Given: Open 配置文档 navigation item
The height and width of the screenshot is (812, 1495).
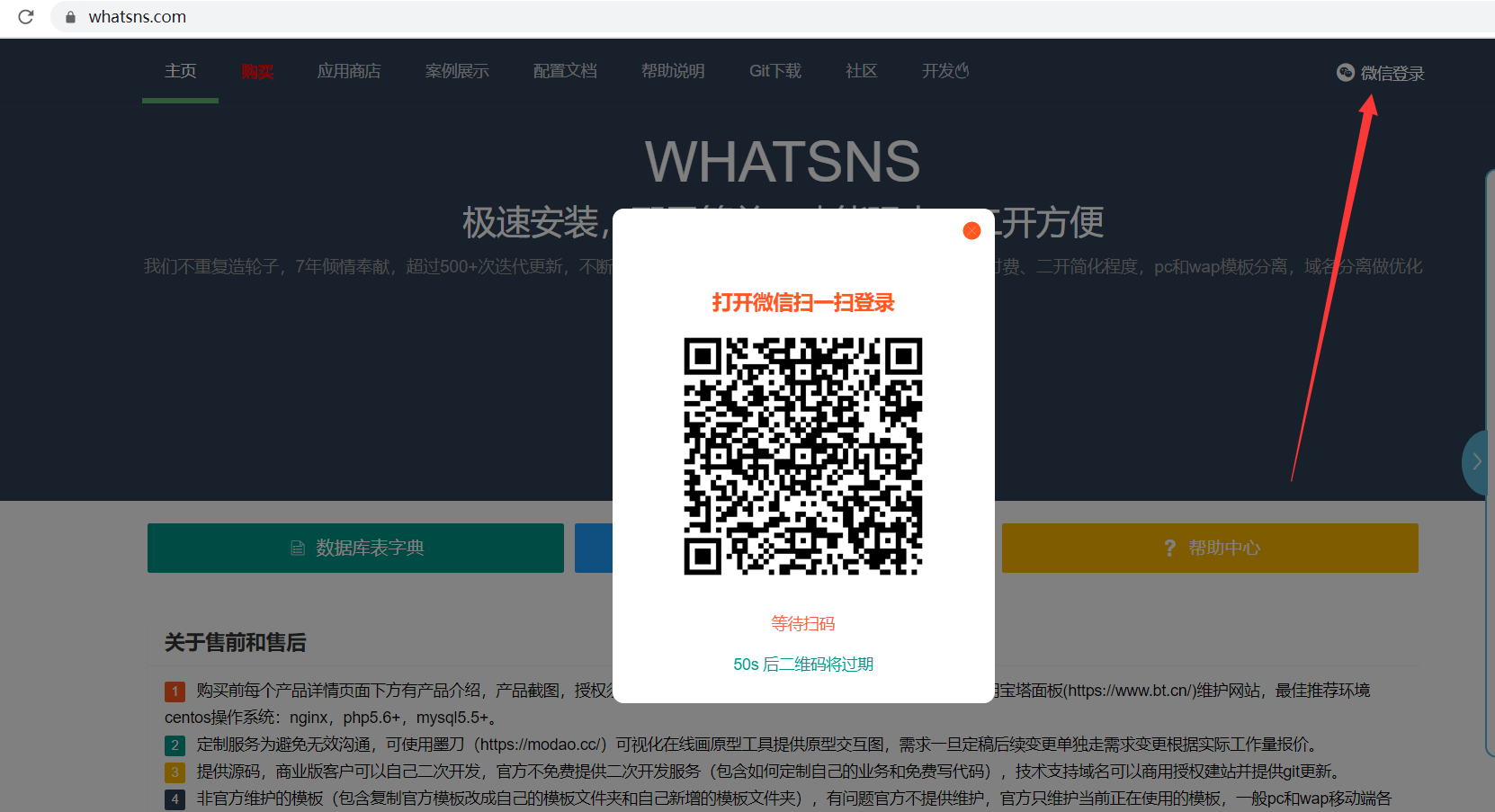Looking at the screenshot, I should (565, 71).
